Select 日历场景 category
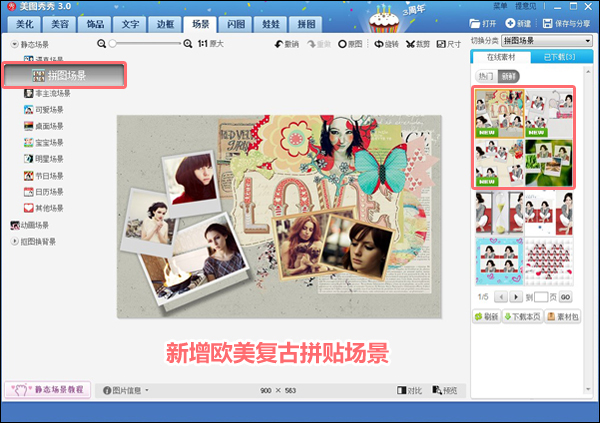 point(44,192)
